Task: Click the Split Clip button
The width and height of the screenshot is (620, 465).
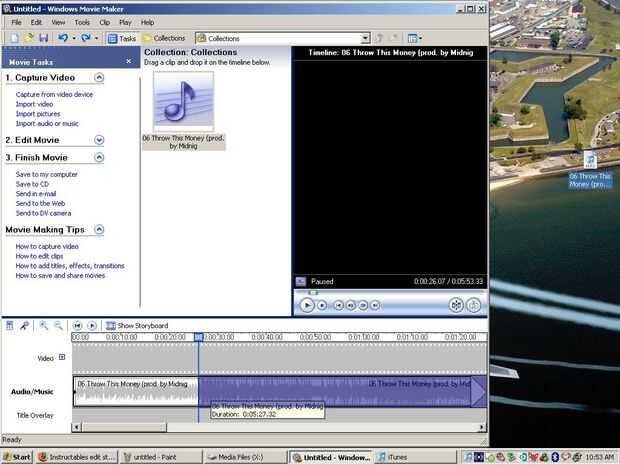Action: tap(456, 305)
